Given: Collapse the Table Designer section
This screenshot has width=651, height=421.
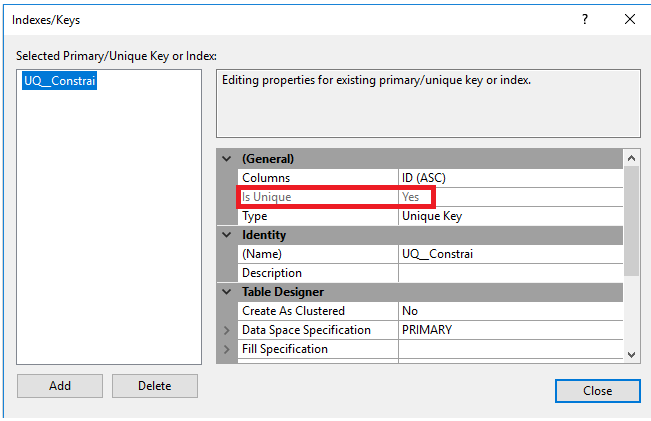Looking at the screenshot, I should pos(226,292).
